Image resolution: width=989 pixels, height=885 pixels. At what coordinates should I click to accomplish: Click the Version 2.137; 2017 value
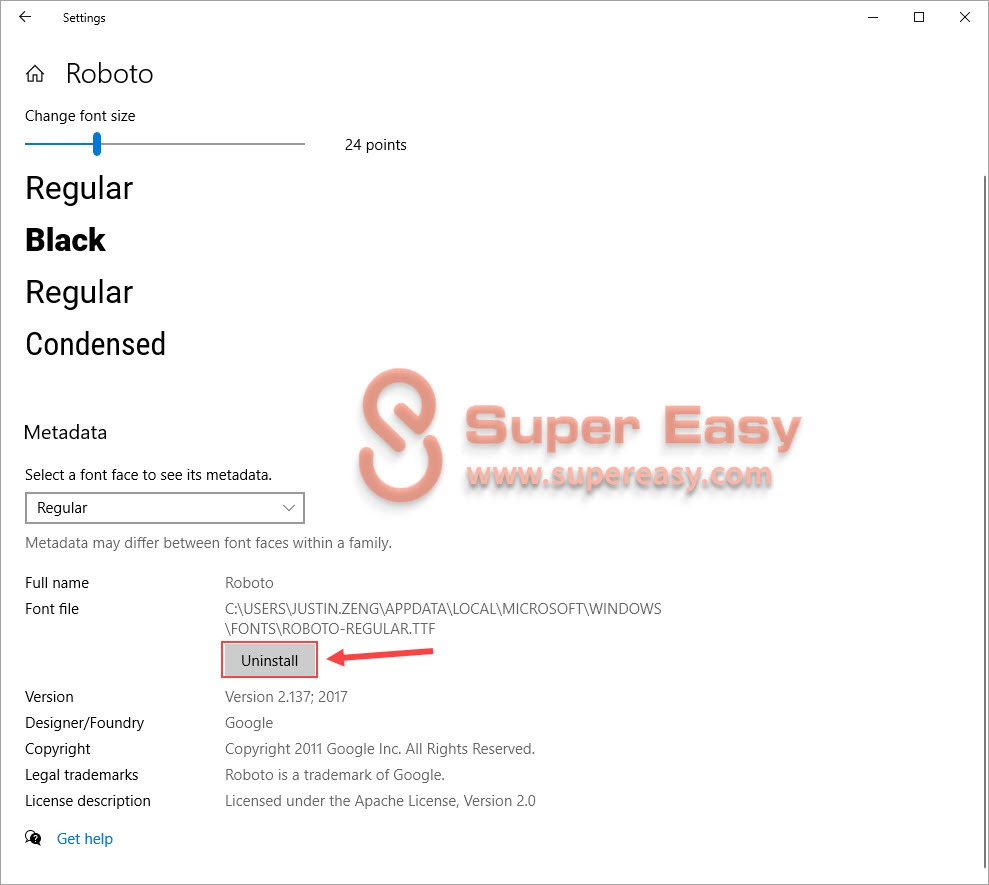(286, 696)
